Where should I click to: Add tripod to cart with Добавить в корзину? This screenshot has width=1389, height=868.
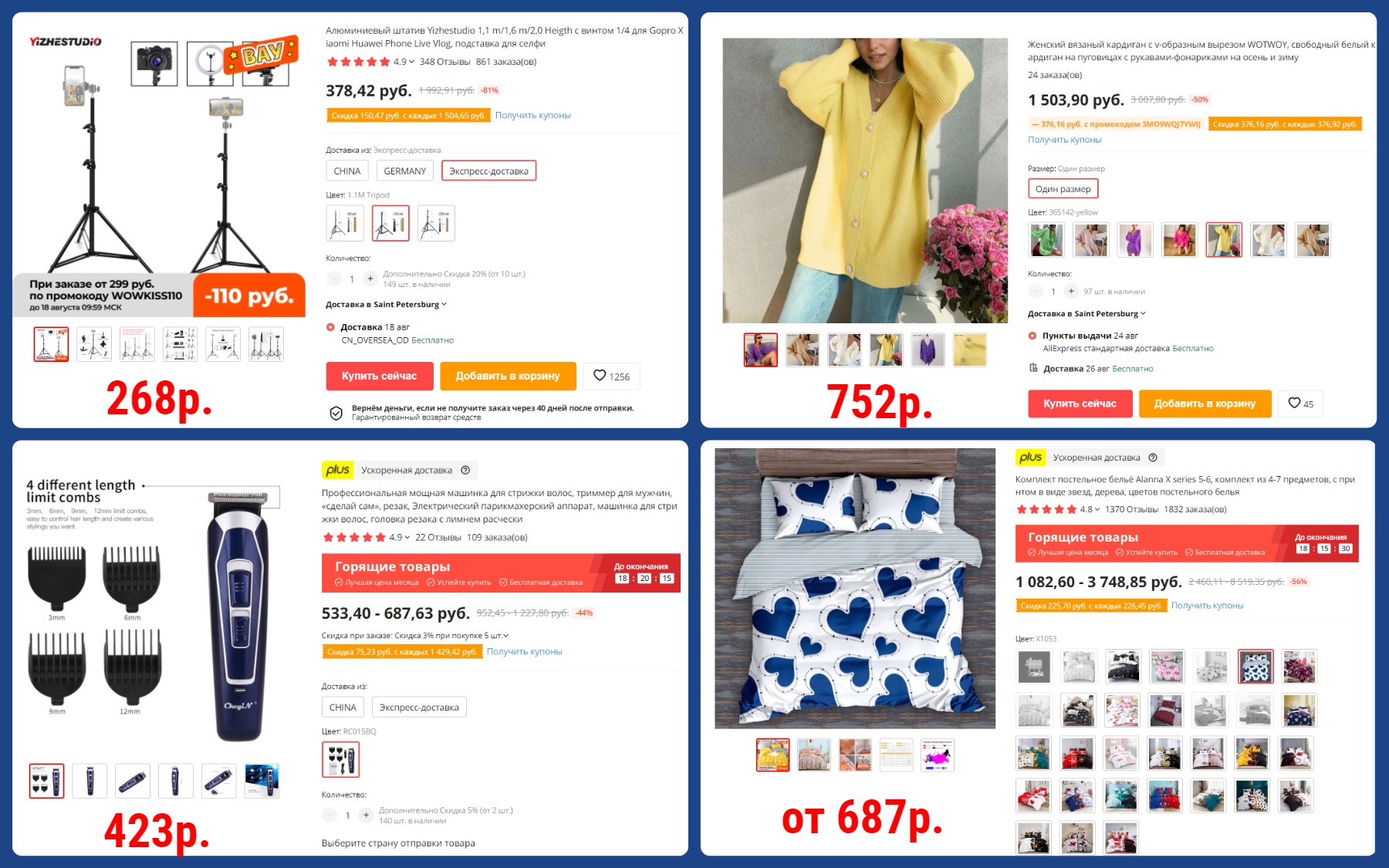tap(508, 376)
